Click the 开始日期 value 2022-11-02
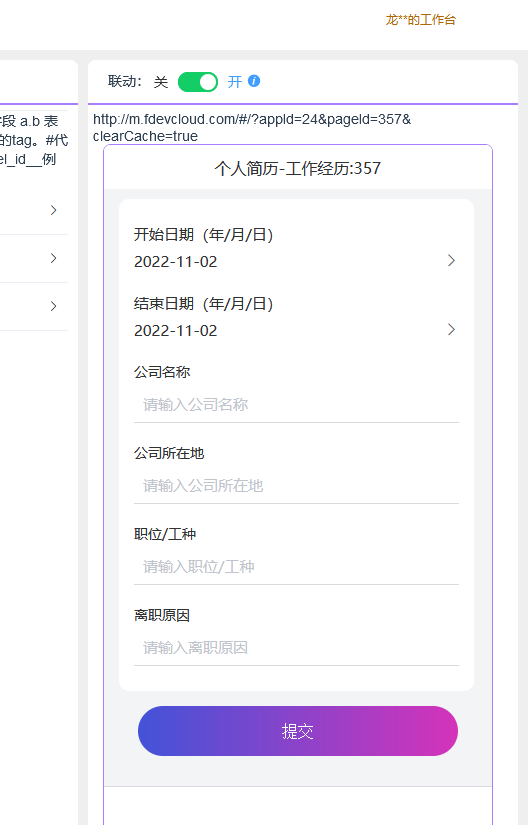 (176, 261)
